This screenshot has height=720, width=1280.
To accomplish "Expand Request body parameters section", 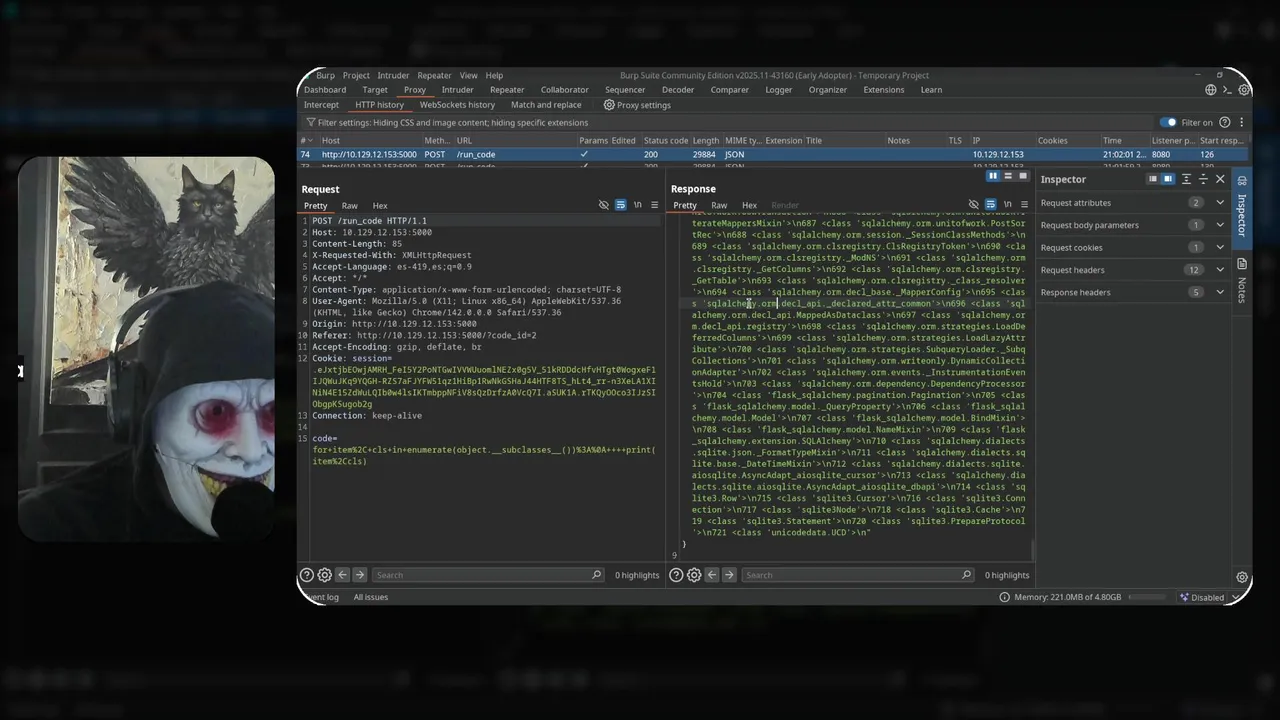I will [x=1220, y=225].
